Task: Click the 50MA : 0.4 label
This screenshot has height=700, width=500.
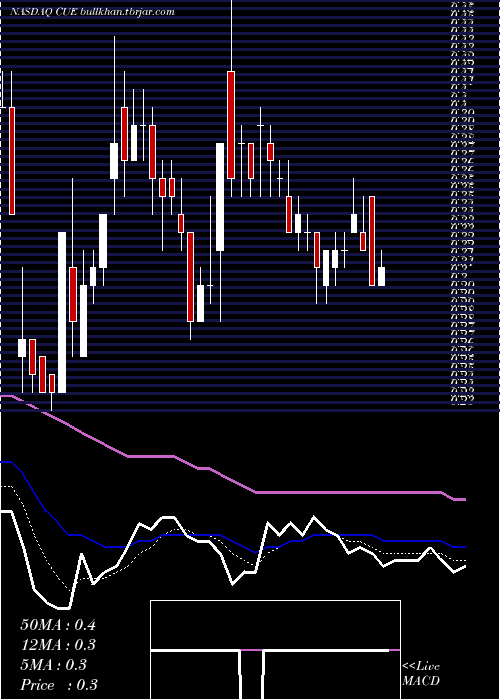Action: [x=58, y=625]
